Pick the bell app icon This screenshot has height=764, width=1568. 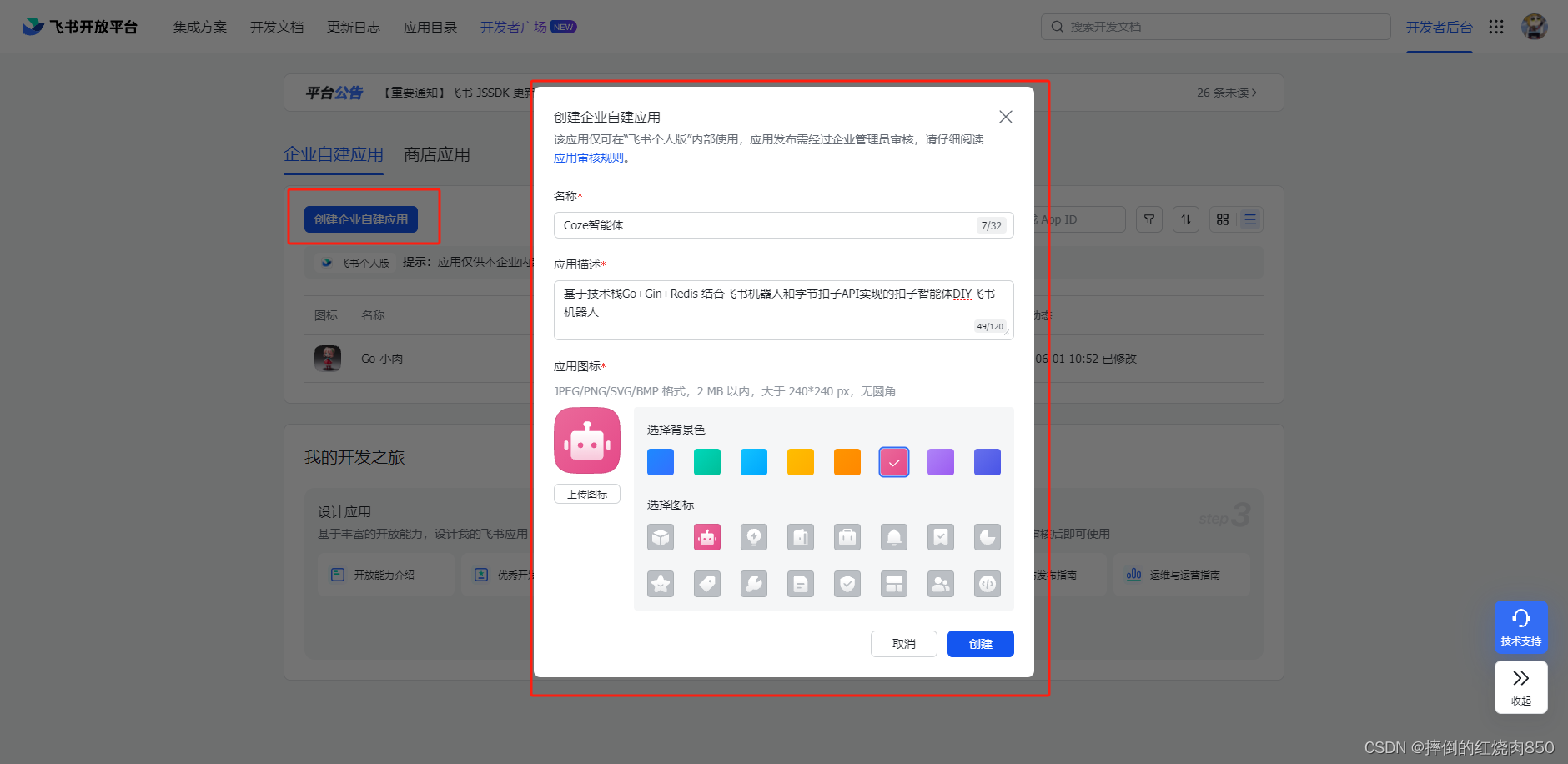point(894,537)
